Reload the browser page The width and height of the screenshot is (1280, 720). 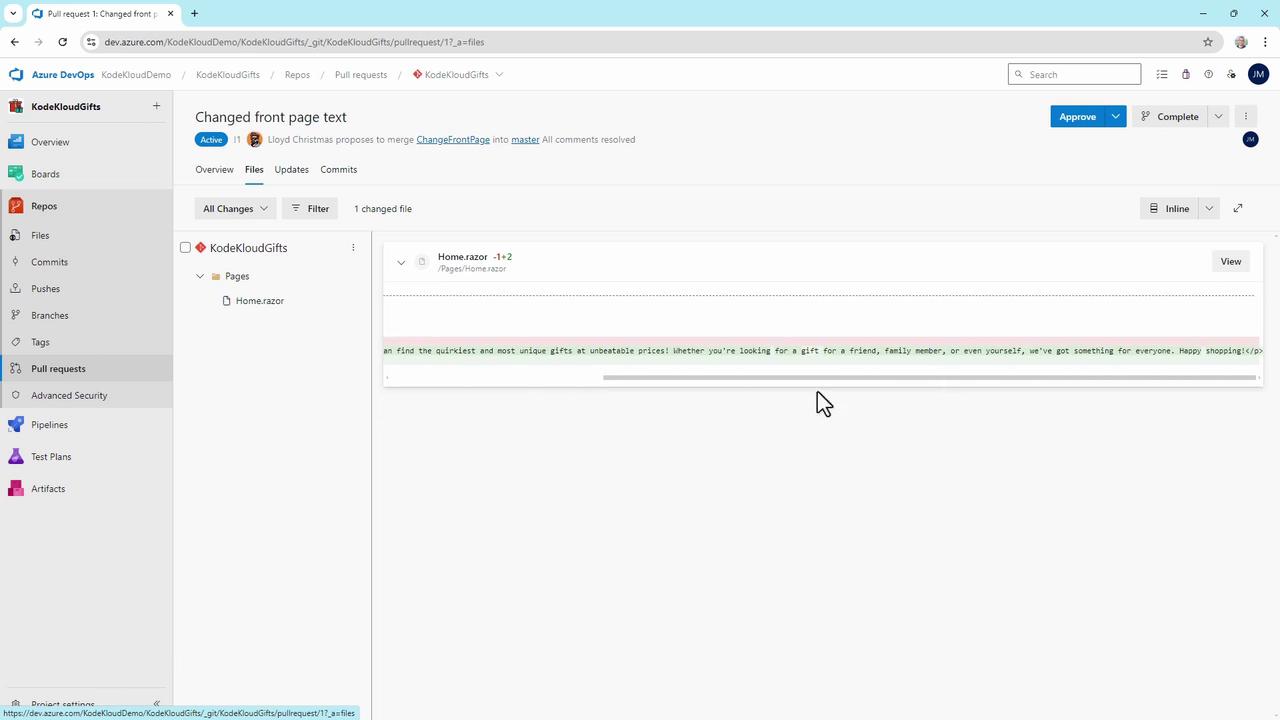pos(62,42)
